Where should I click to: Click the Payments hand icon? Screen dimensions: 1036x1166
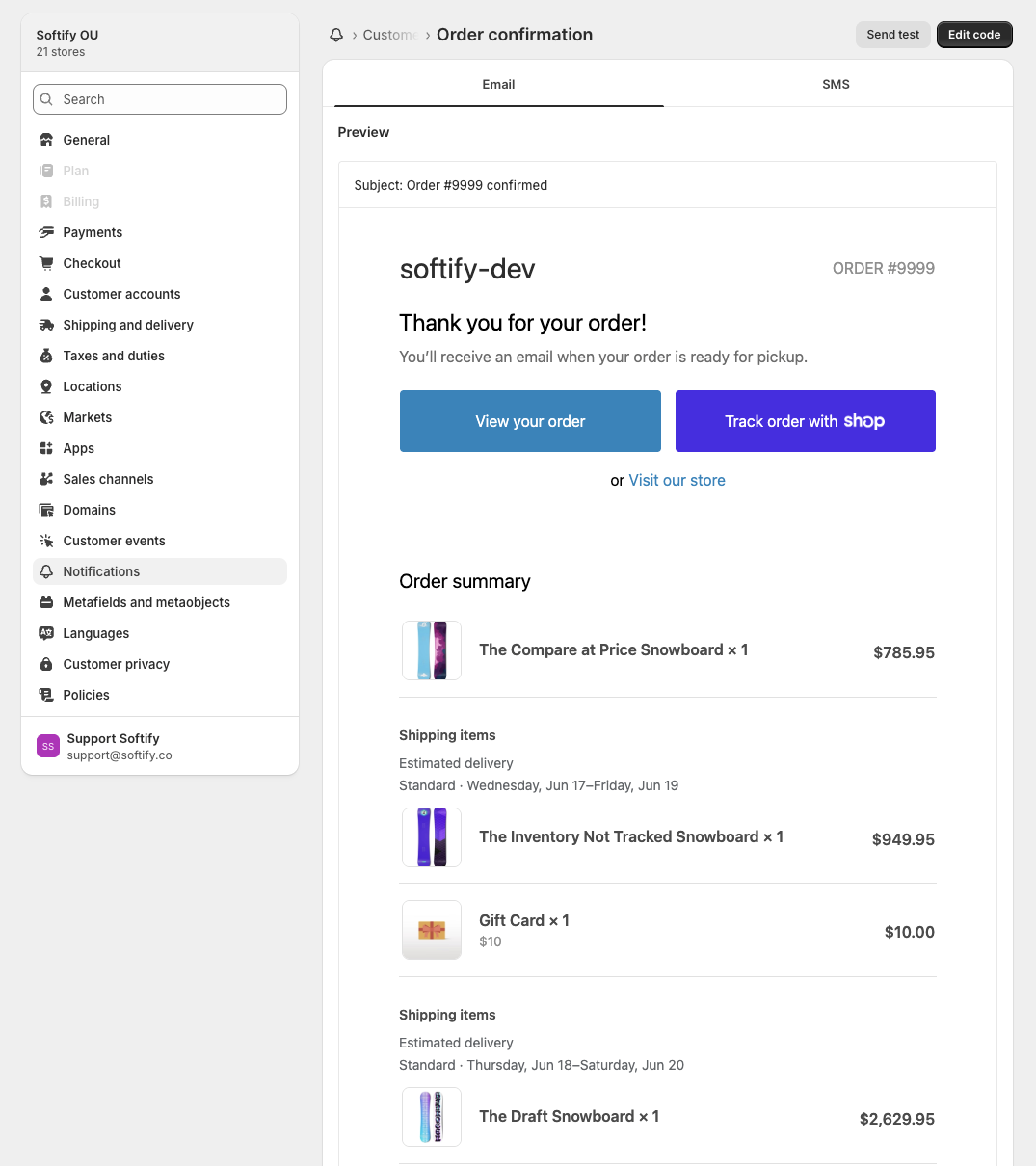coord(46,232)
